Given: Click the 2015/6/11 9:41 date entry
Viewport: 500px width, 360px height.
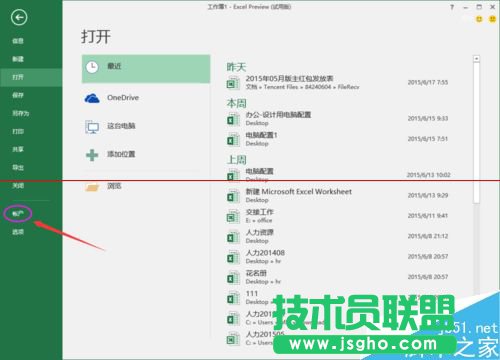Looking at the screenshot, I should (428, 216).
